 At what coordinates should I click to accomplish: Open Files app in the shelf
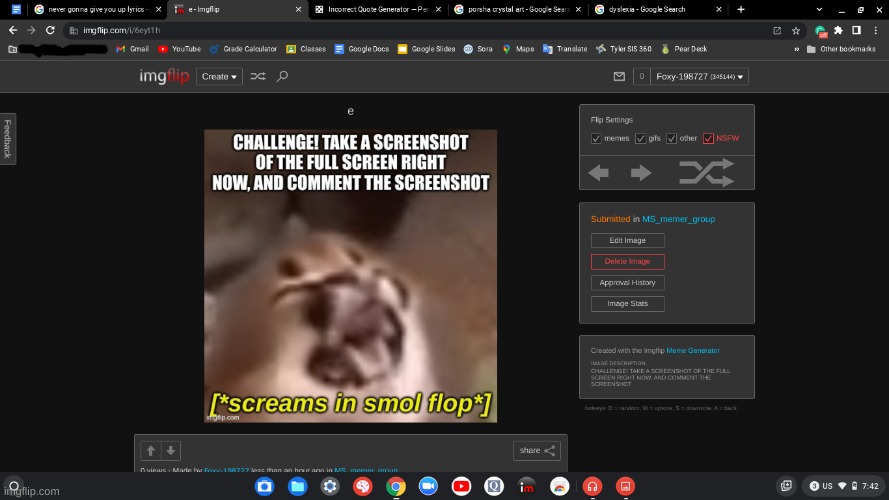point(297,486)
